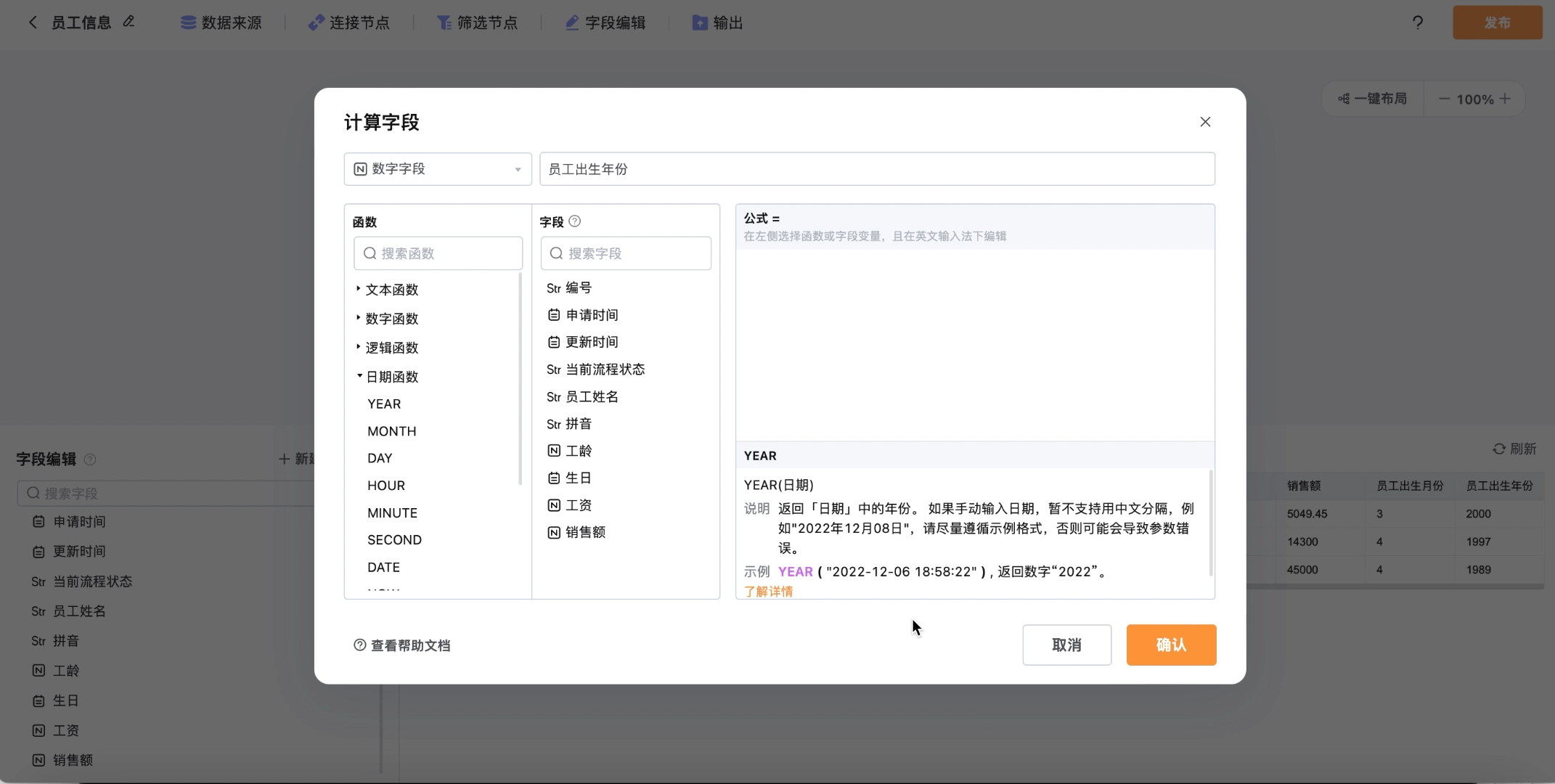The image size is (1555, 784).
Task: Select the DATE function
Action: [x=383, y=568]
